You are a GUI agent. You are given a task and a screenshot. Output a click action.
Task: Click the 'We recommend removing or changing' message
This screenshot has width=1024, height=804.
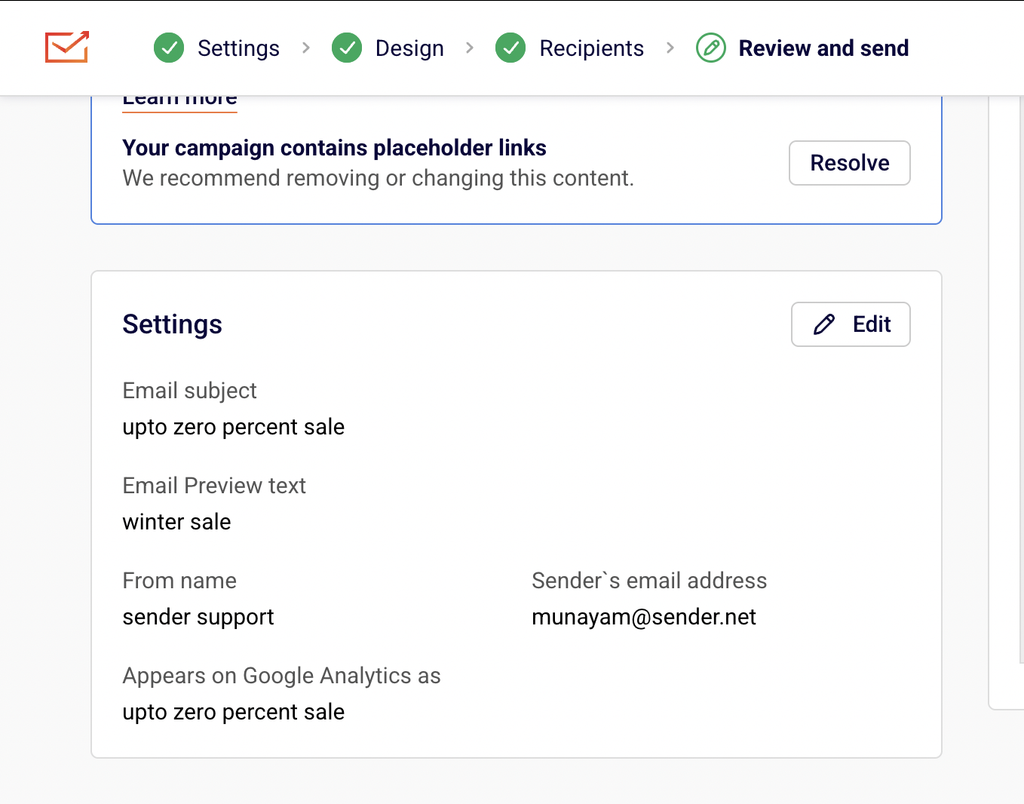(378, 178)
